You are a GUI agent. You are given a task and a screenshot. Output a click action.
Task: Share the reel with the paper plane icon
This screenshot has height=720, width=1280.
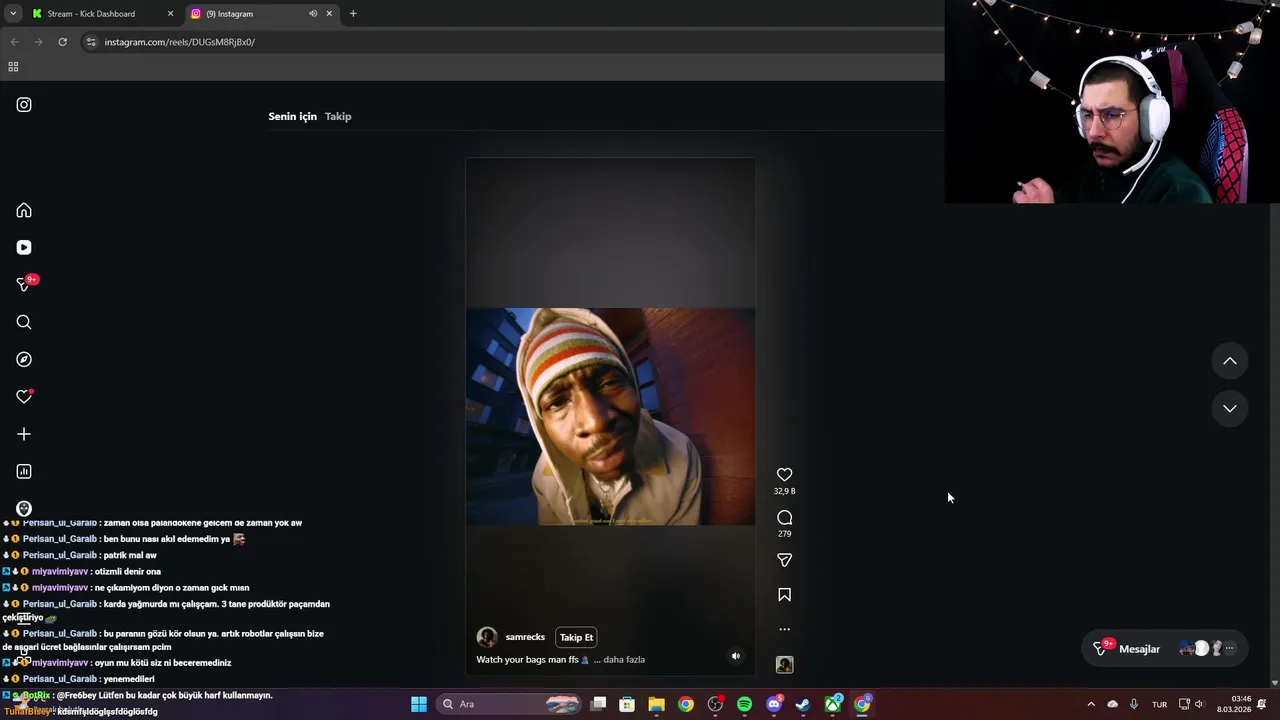[x=785, y=560]
